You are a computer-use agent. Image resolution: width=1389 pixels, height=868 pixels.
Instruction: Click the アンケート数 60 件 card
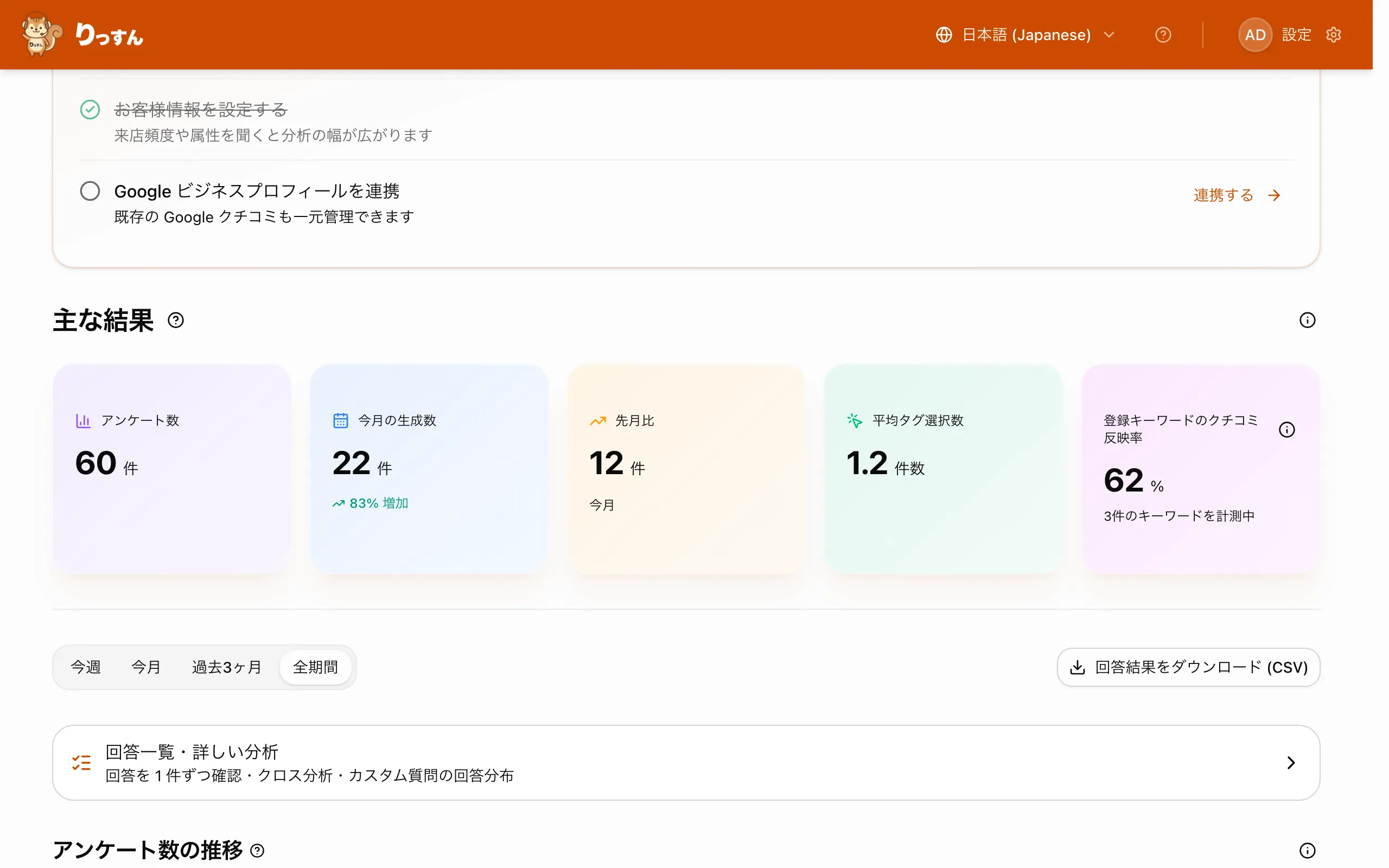click(171, 468)
